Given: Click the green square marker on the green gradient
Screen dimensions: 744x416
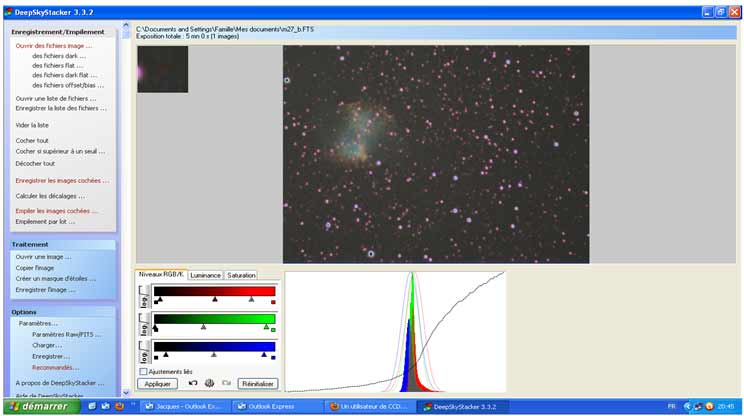Looking at the screenshot, I should (273, 330).
